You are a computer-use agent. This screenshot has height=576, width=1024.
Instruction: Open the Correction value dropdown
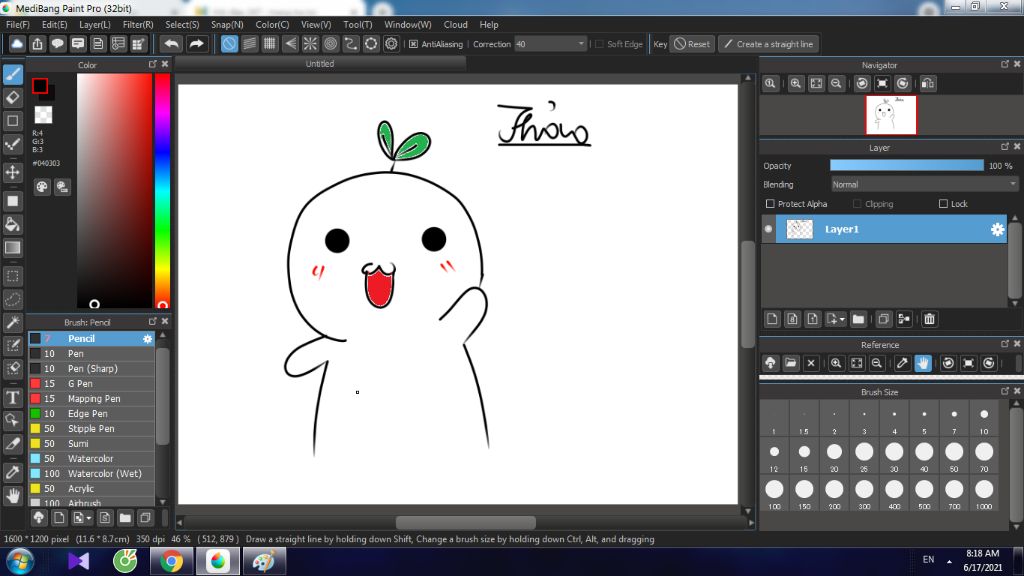tap(581, 44)
